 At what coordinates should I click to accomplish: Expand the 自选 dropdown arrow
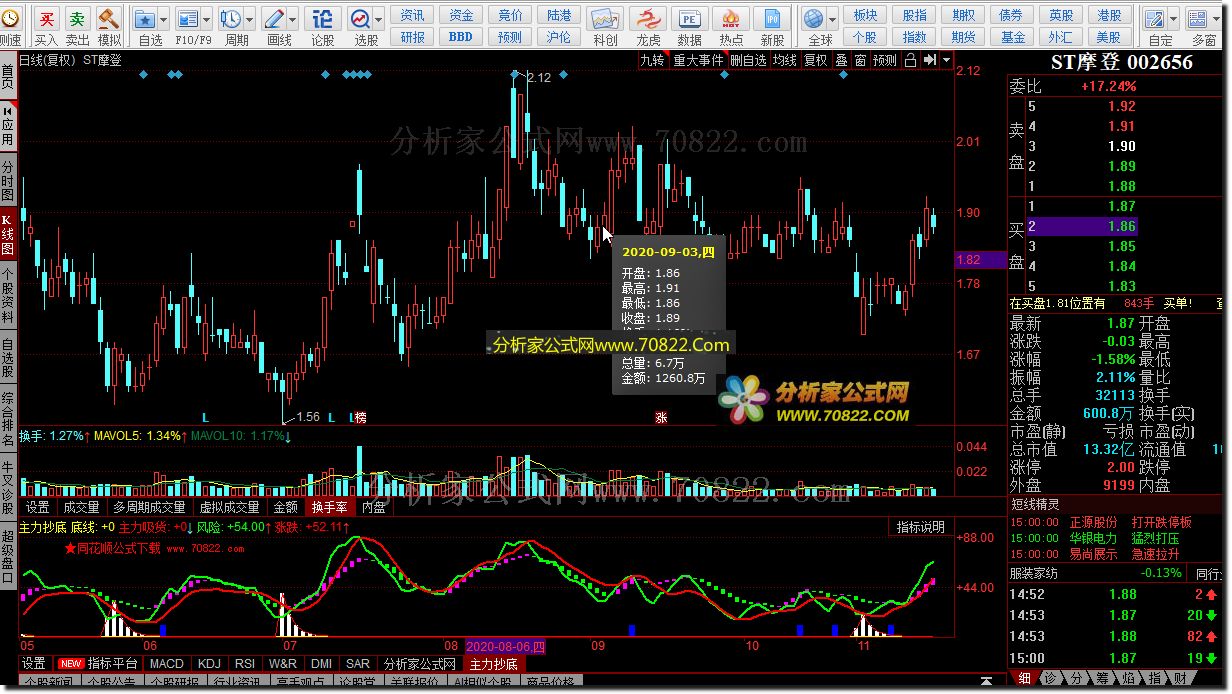(x=163, y=19)
